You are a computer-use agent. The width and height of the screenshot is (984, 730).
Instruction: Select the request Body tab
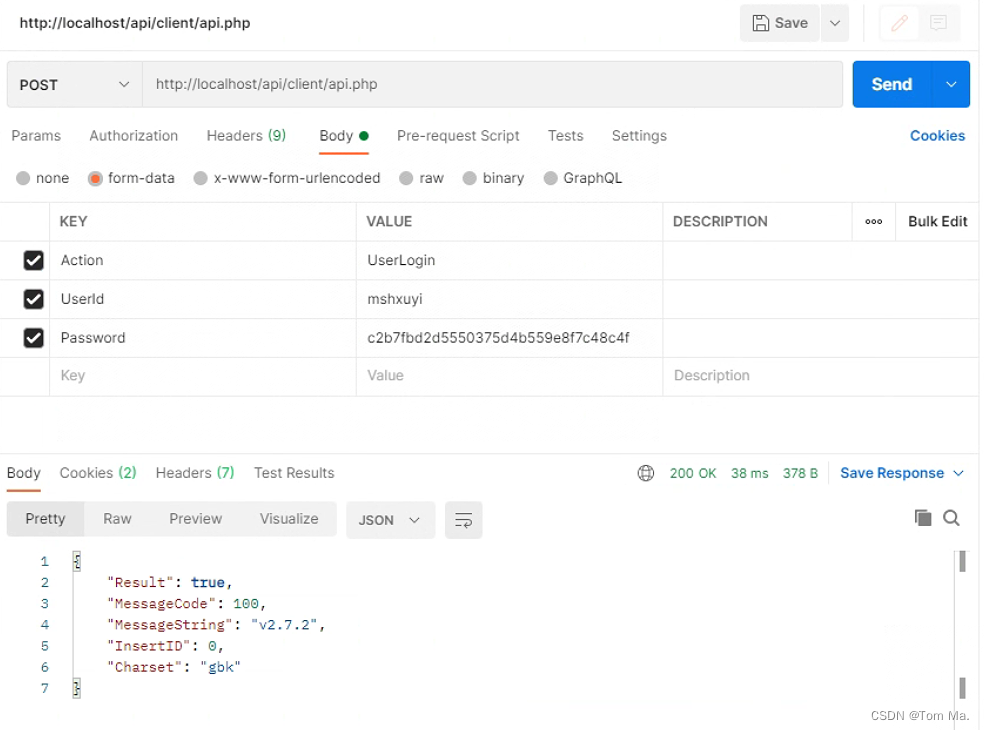343,136
